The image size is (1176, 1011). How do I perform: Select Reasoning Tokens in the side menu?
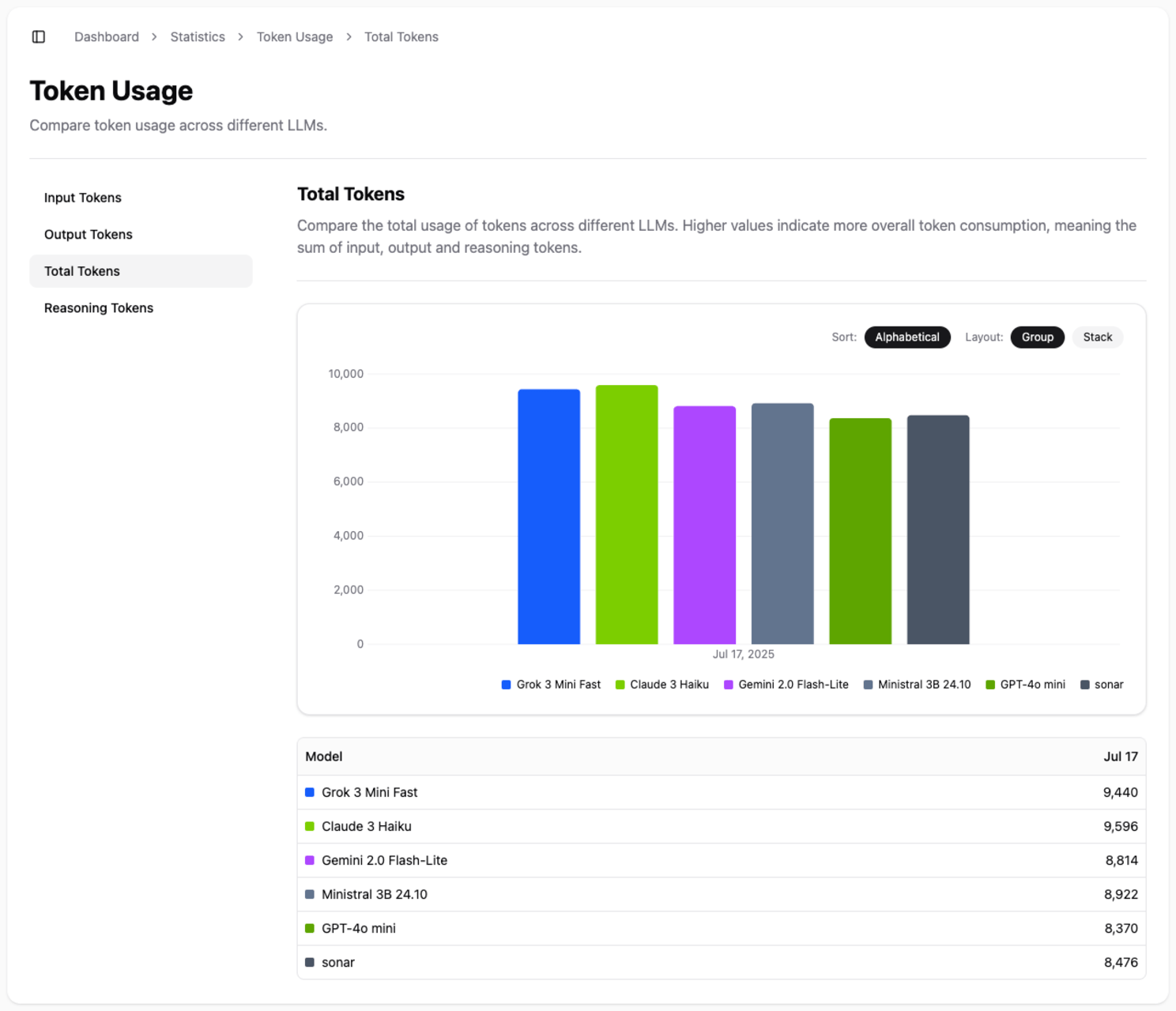(x=141, y=308)
